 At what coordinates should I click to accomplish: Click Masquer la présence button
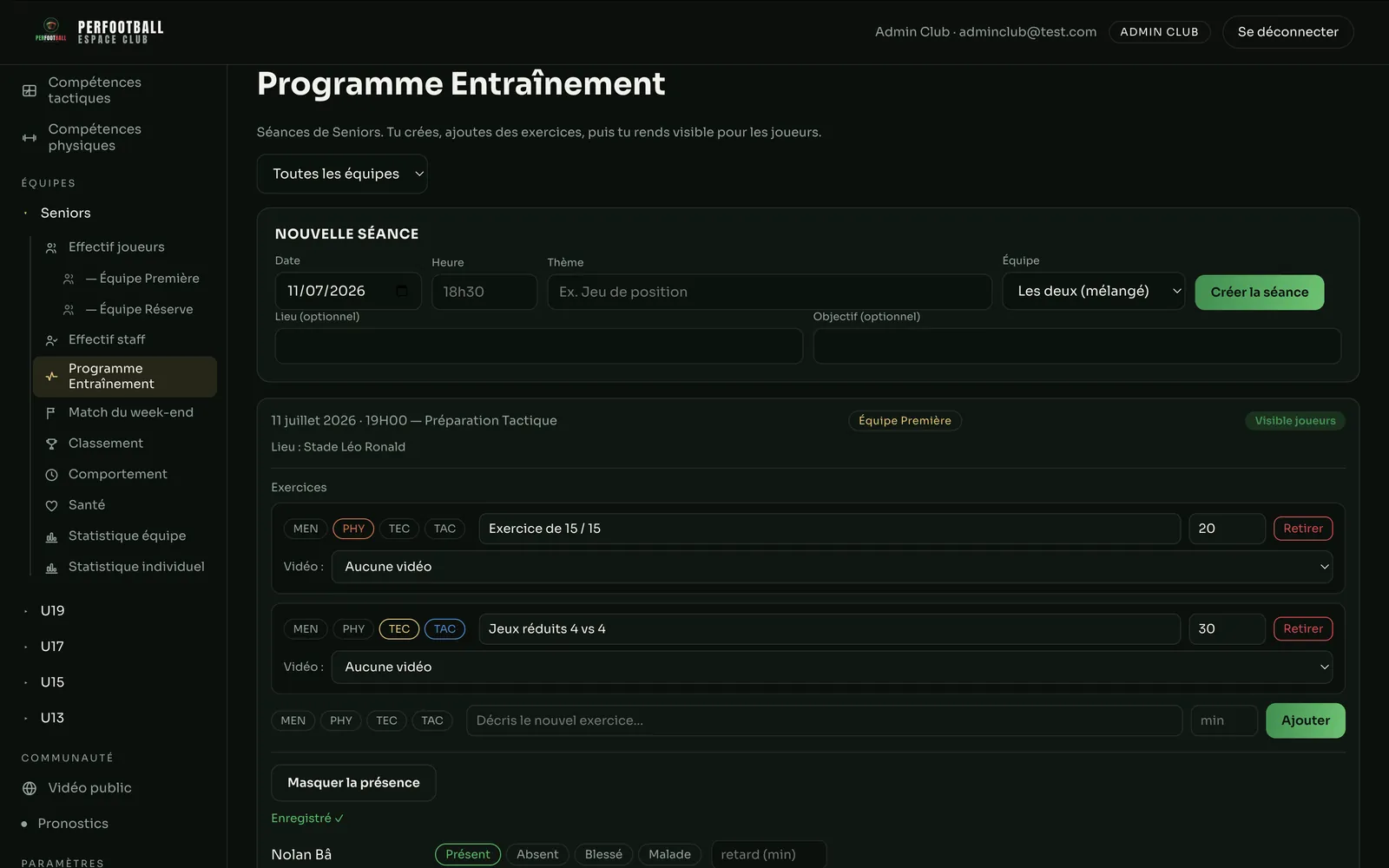[x=353, y=783]
